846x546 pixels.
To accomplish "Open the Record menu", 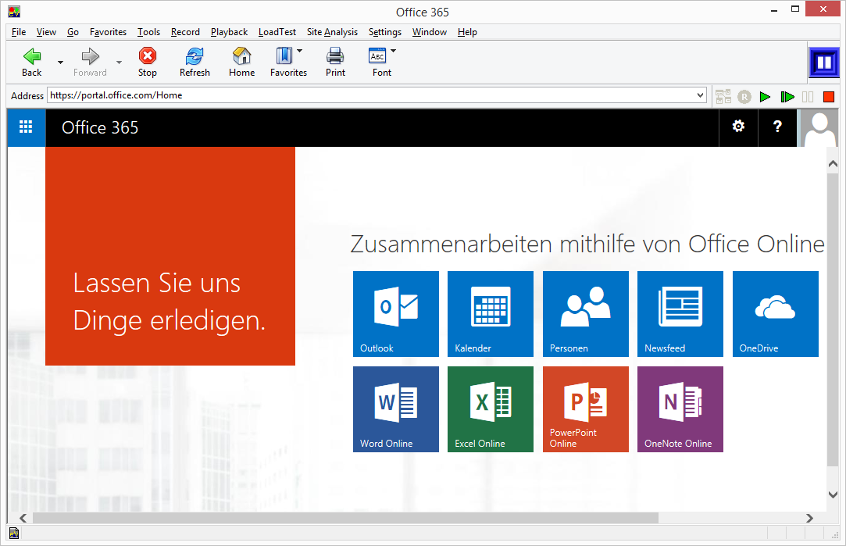I will click(x=185, y=32).
